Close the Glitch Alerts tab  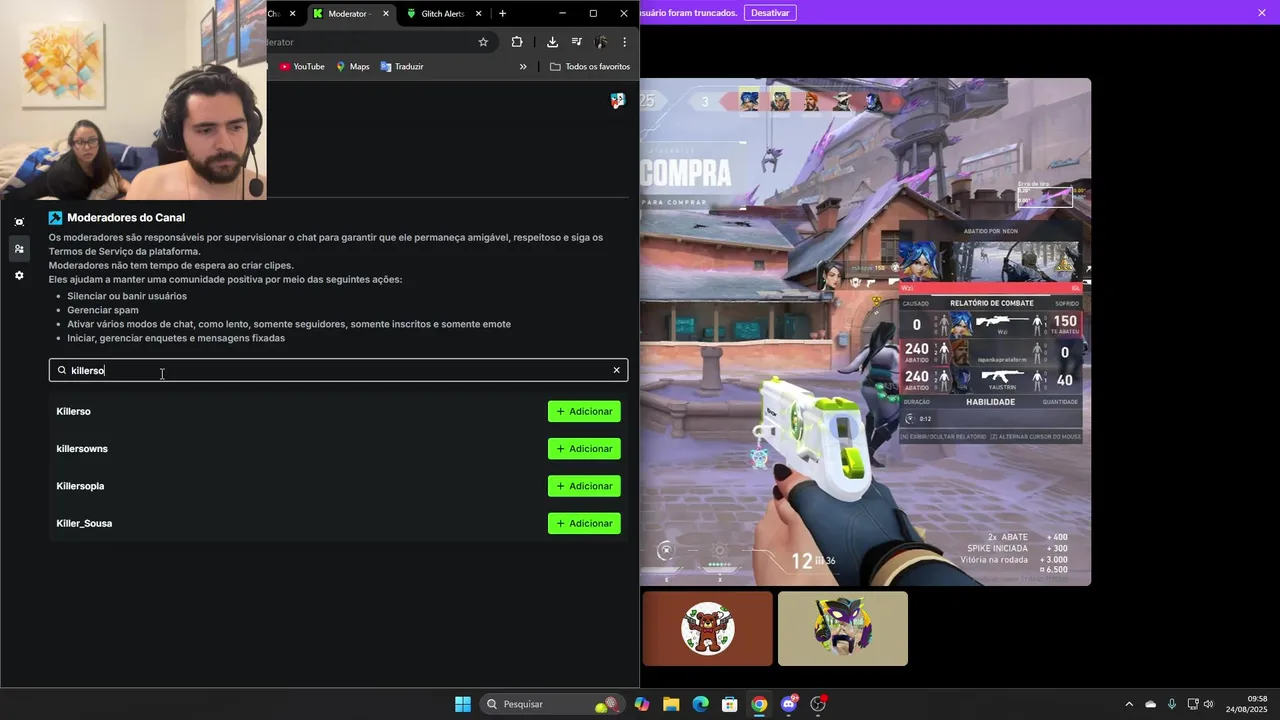478,14
